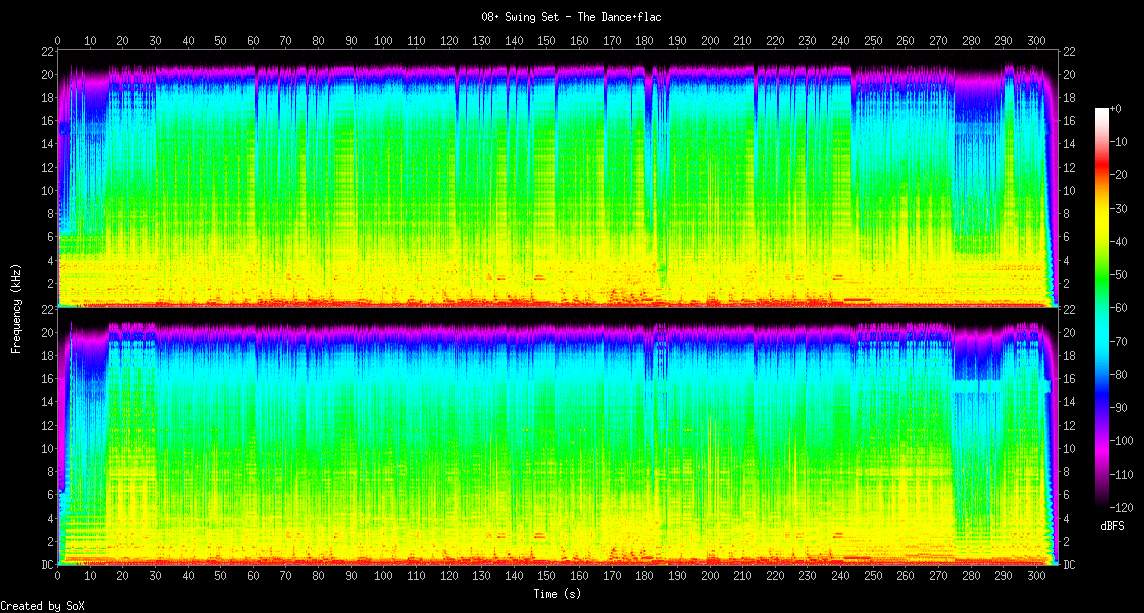This screenshot has height=613, width=1144.
Task: Click the spectrogram title "Swing Set - The Dance.flac"
Action: tap(571, 17)
